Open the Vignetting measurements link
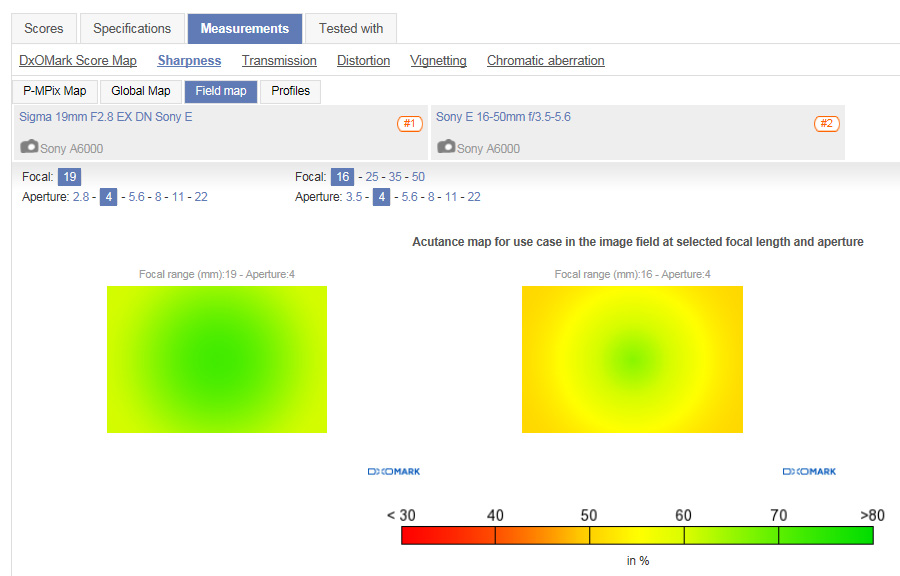Screen dimensions: 900x576 coord(438,61)
